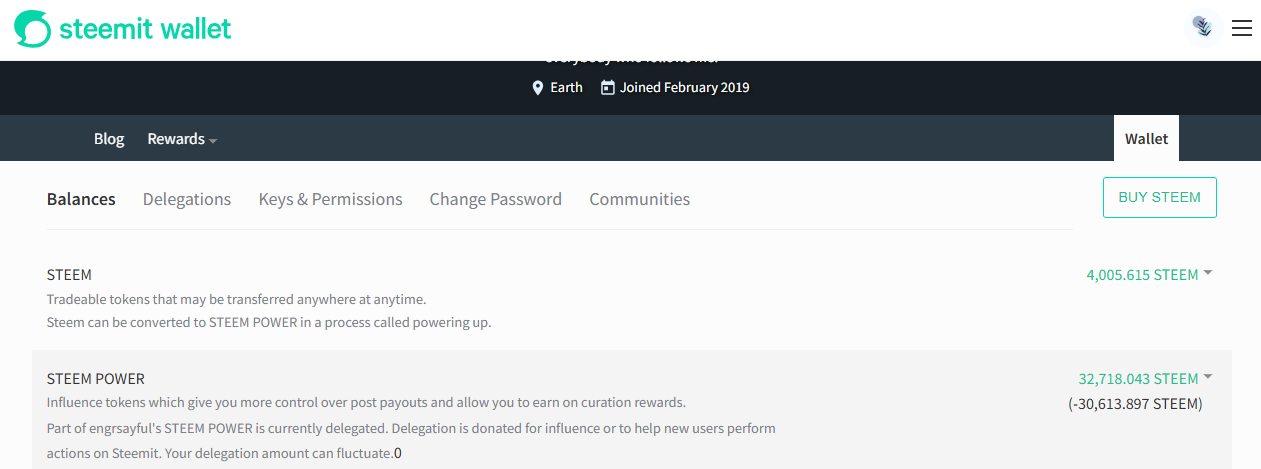Open the hamburger menu icon
1261x469 pixels.
1242,29
